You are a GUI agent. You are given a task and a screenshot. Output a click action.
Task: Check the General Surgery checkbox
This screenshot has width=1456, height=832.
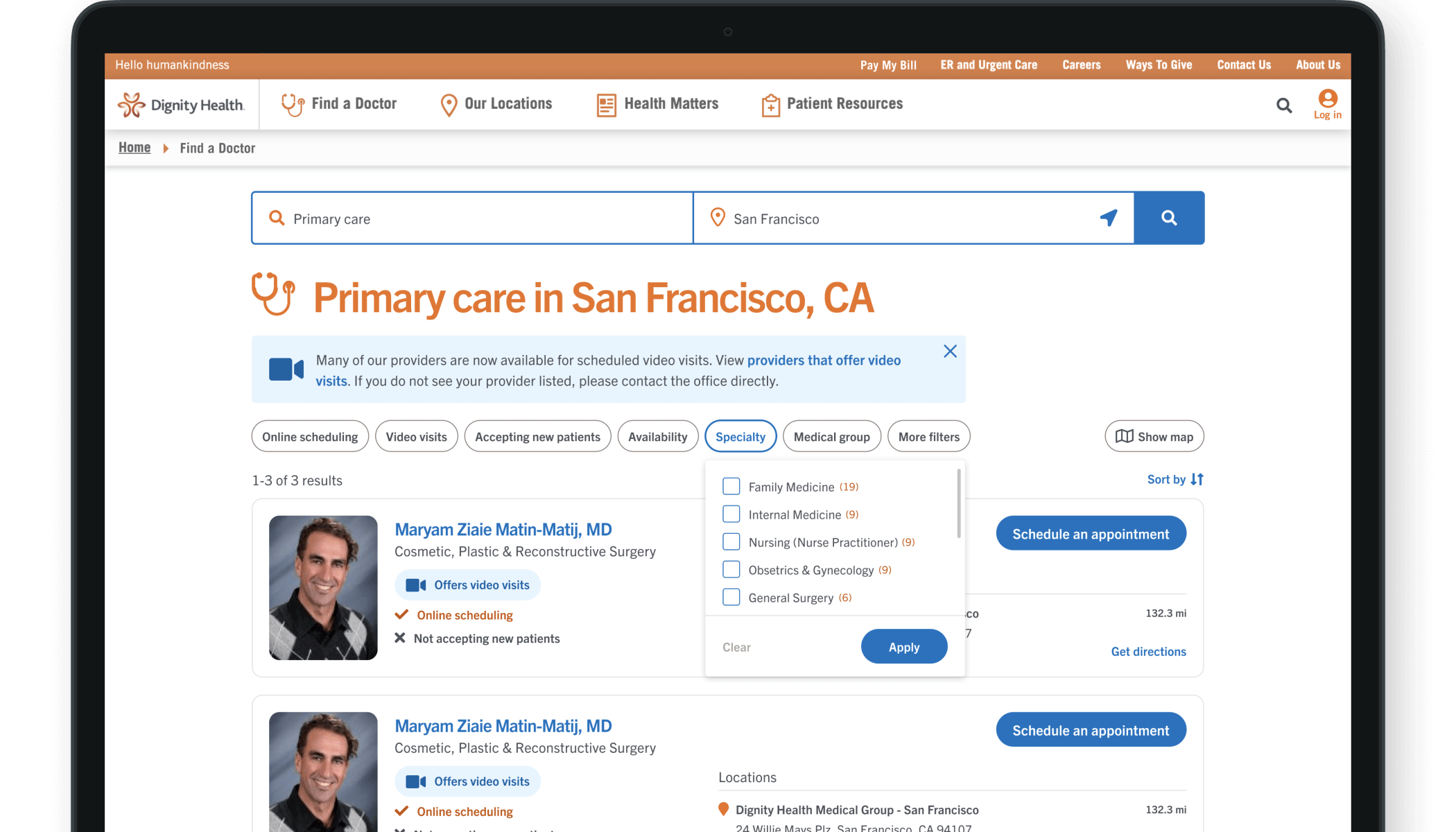point(731,598)
